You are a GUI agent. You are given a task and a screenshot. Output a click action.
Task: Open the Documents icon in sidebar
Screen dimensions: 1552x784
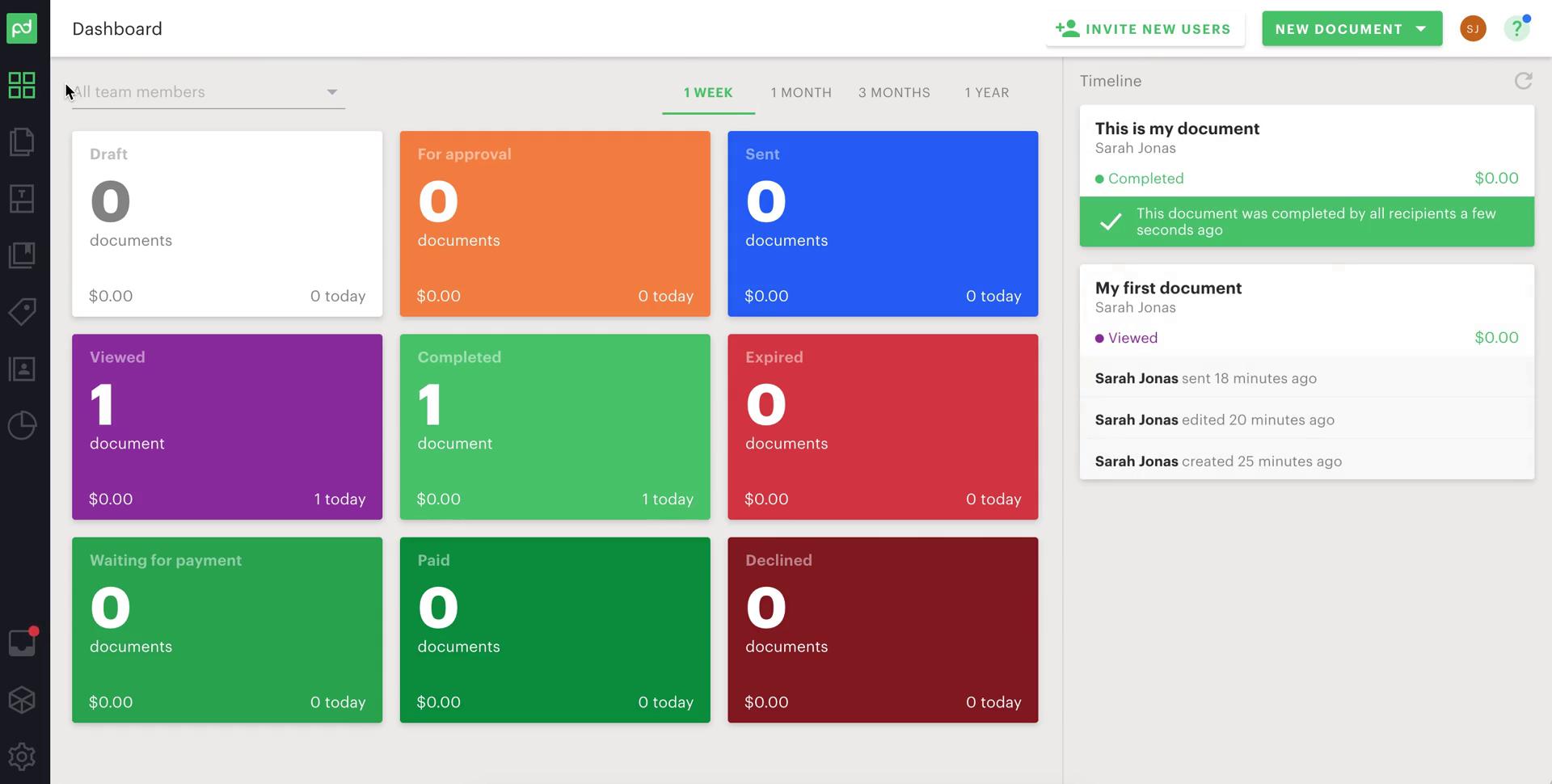(x=22, y=141)
